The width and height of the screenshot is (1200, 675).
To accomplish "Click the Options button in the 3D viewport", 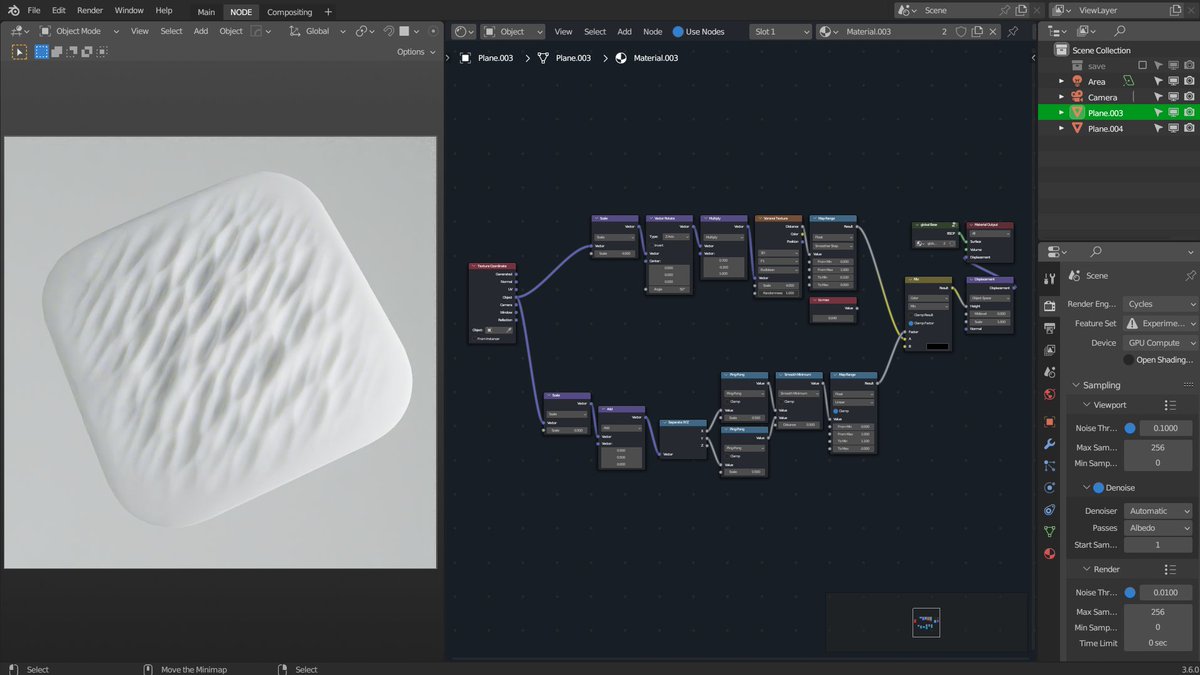I will tap(415, 52).
